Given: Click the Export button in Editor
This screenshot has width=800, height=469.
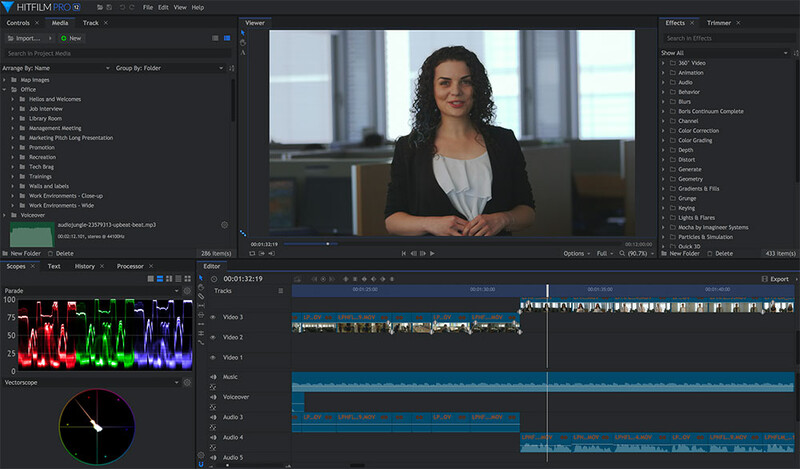Looking at the screenshot, I should click(x=776, y=279).
